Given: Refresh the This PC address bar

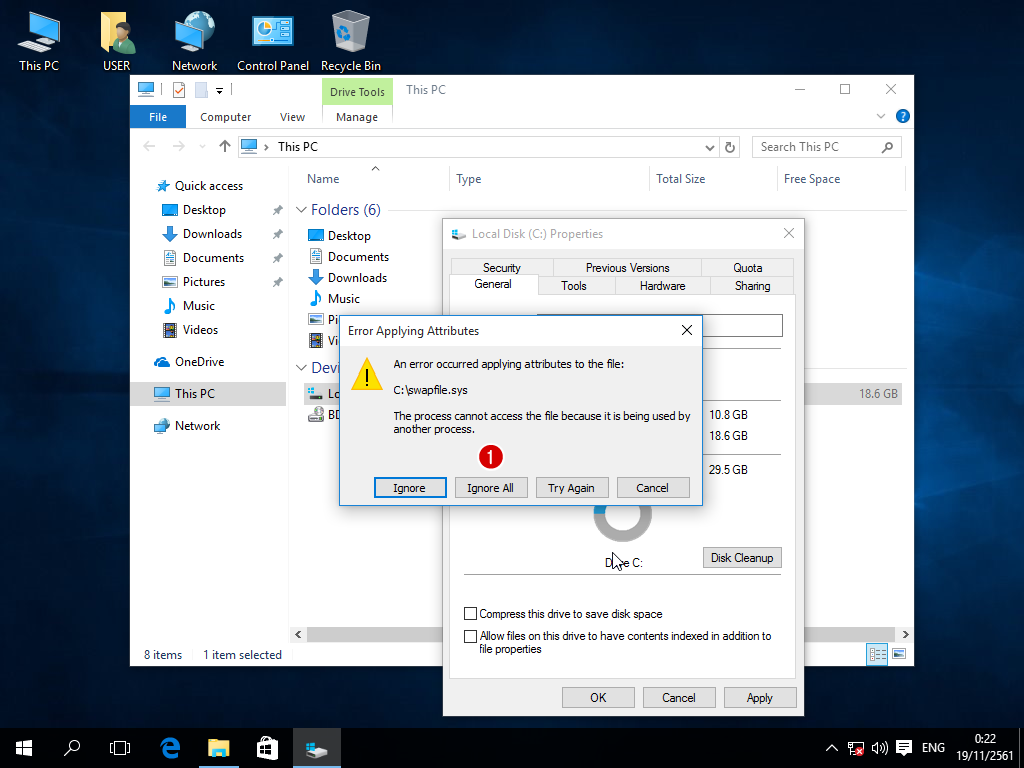Looking at the screenshot, I should [x=730, y=147].
